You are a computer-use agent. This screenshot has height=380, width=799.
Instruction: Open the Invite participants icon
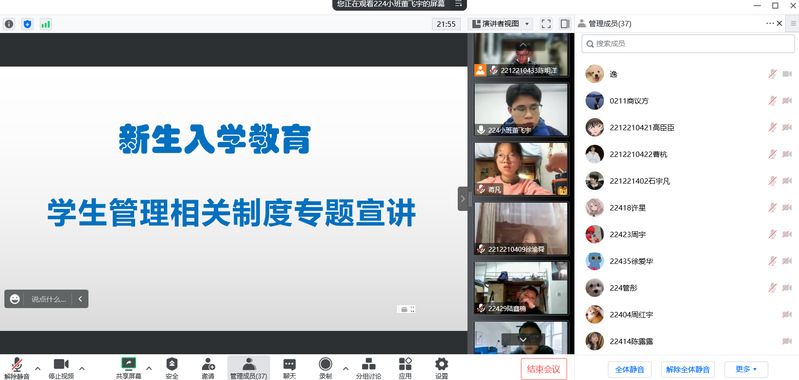208,365
